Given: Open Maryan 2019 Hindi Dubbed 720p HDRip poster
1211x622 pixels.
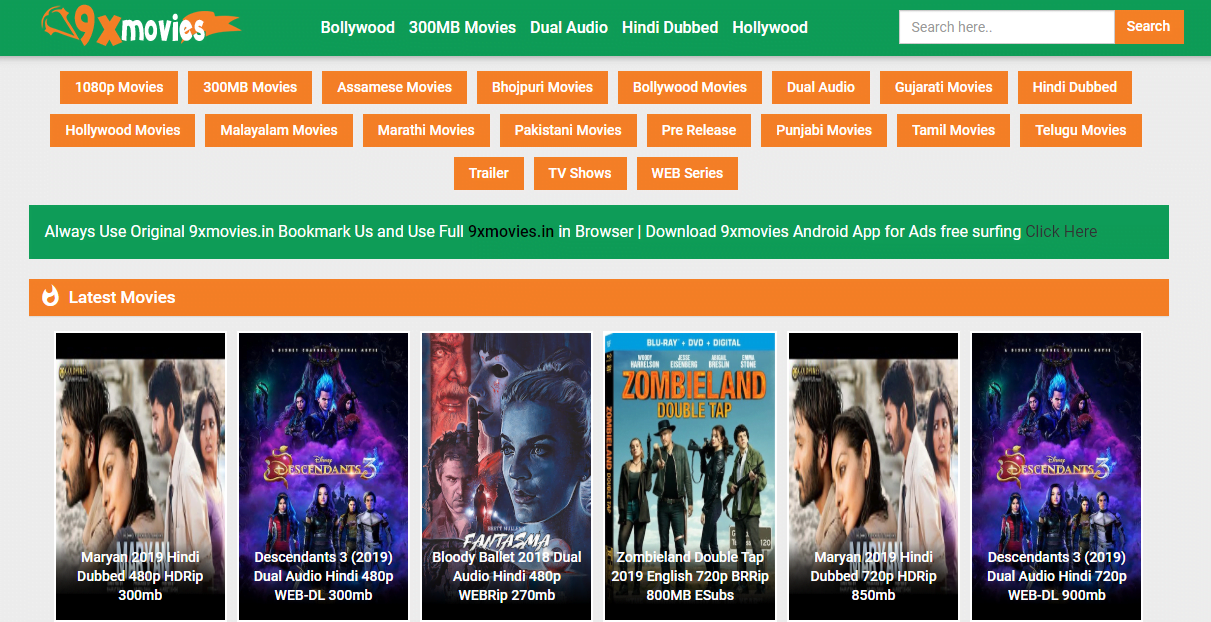Looking at the screenshot, I should coord(874,477).
